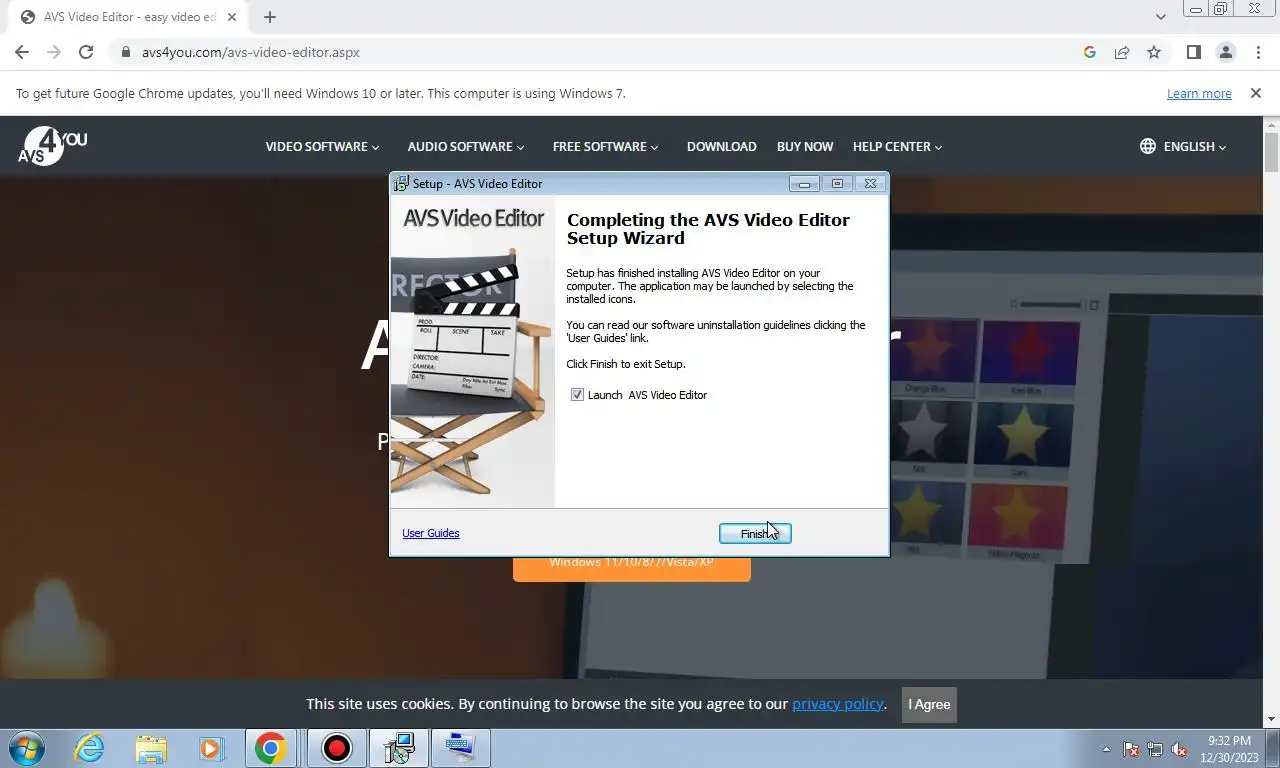Image resolution: width=1280 pixels, height=768 pixels.
Task: Open Internet Explorer from taskbar
Action: pyautogui.click(x=90, y=748)
